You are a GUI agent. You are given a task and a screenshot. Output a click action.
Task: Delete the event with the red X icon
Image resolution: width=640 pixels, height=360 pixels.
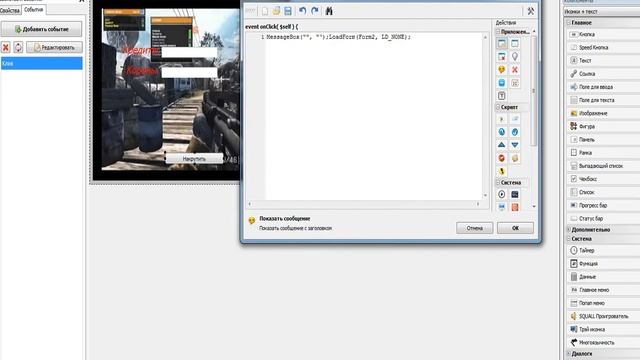[x=6, y=47]
